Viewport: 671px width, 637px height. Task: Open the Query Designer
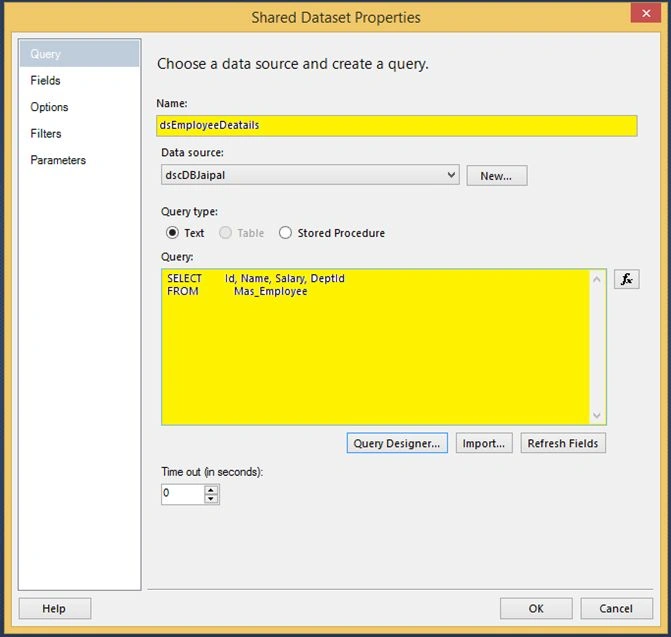(397, 443)
